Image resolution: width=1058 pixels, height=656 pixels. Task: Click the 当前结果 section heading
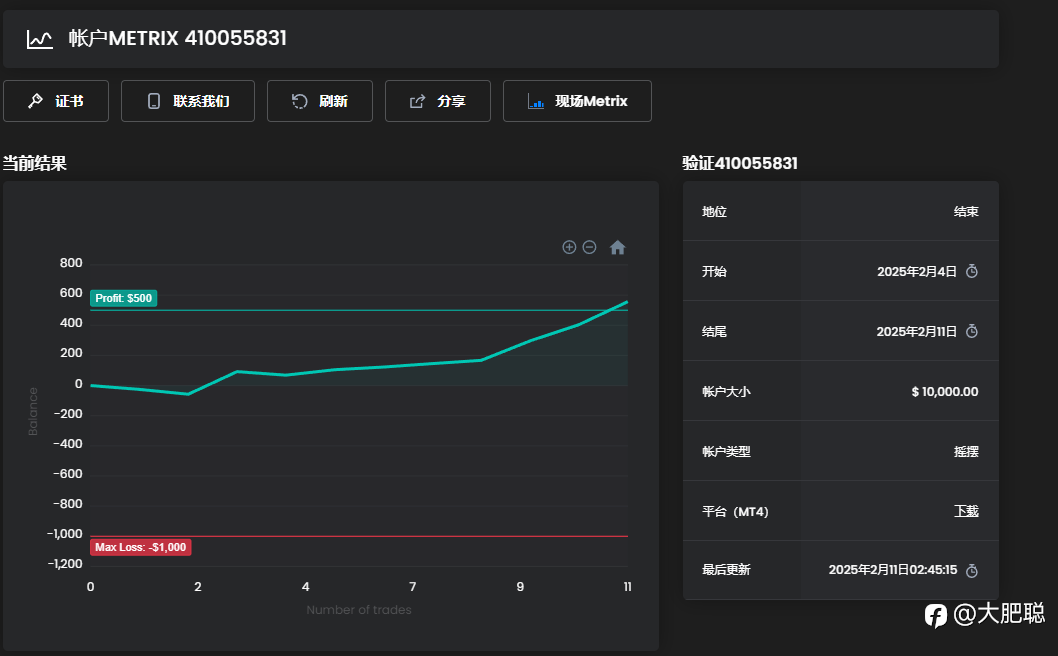point(34,163)
